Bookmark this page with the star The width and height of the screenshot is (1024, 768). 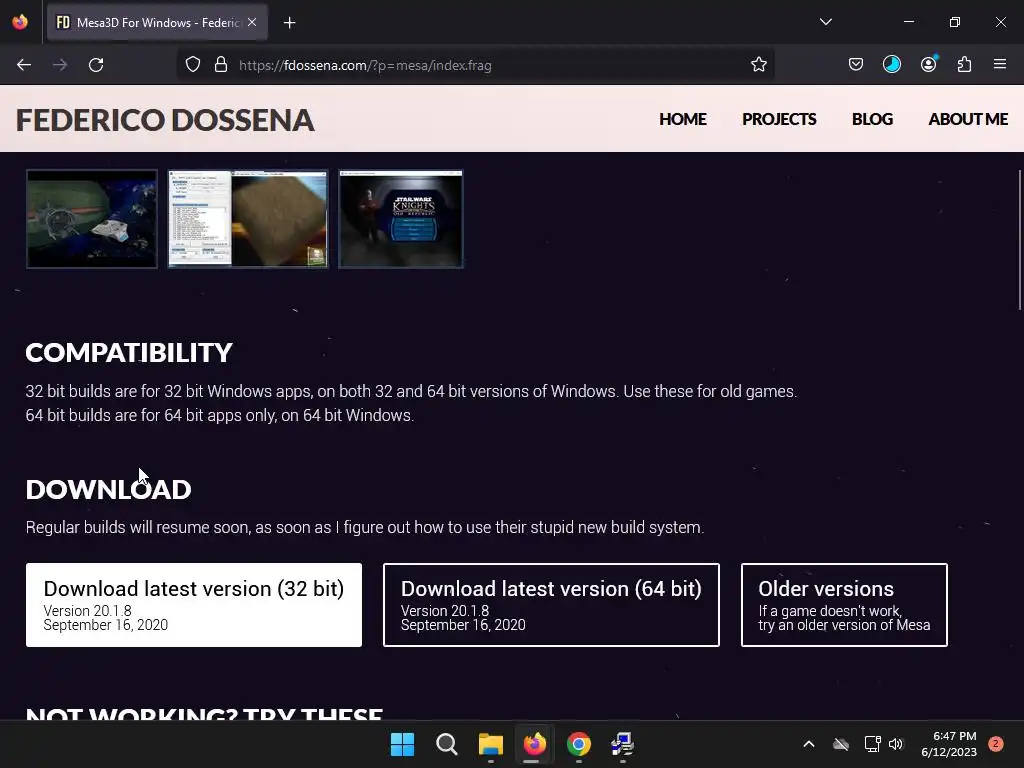(758, 65)
